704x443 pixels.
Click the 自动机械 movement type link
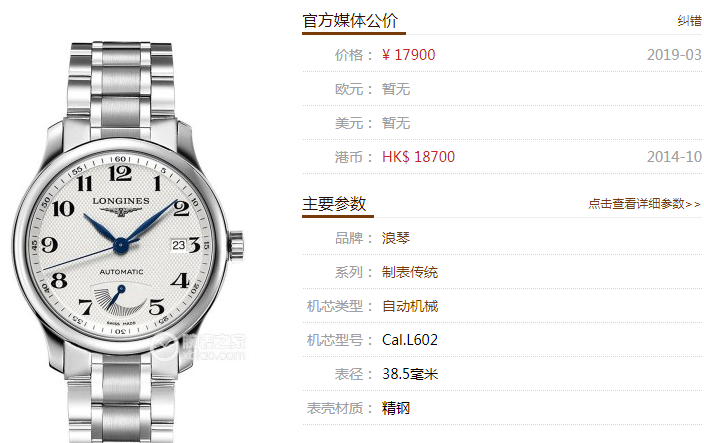[409, 306]
